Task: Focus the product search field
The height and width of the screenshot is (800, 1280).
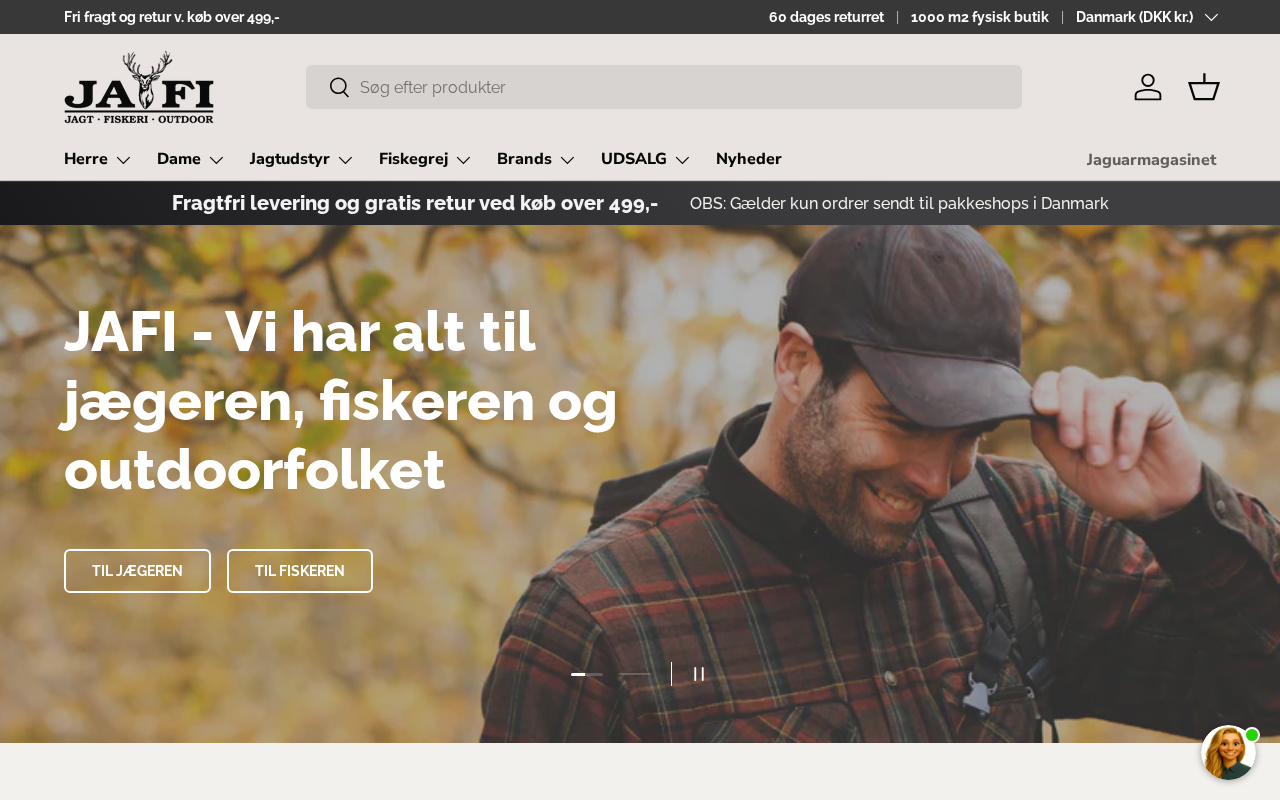Action: click(x=664, y=87)
